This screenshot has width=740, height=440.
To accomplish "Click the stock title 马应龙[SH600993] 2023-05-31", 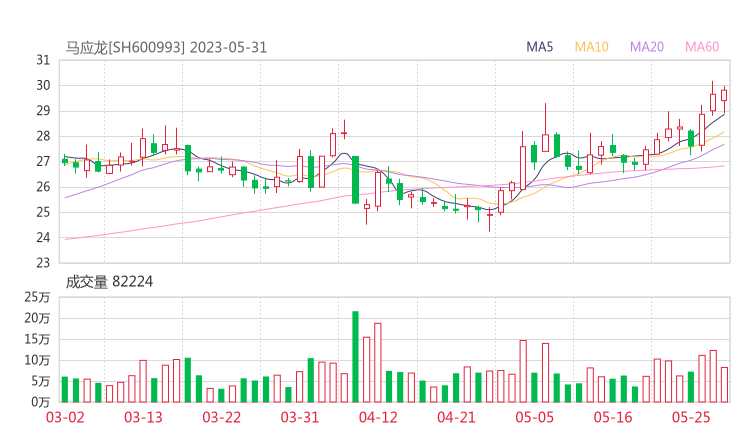I will (x=166, y=47).
